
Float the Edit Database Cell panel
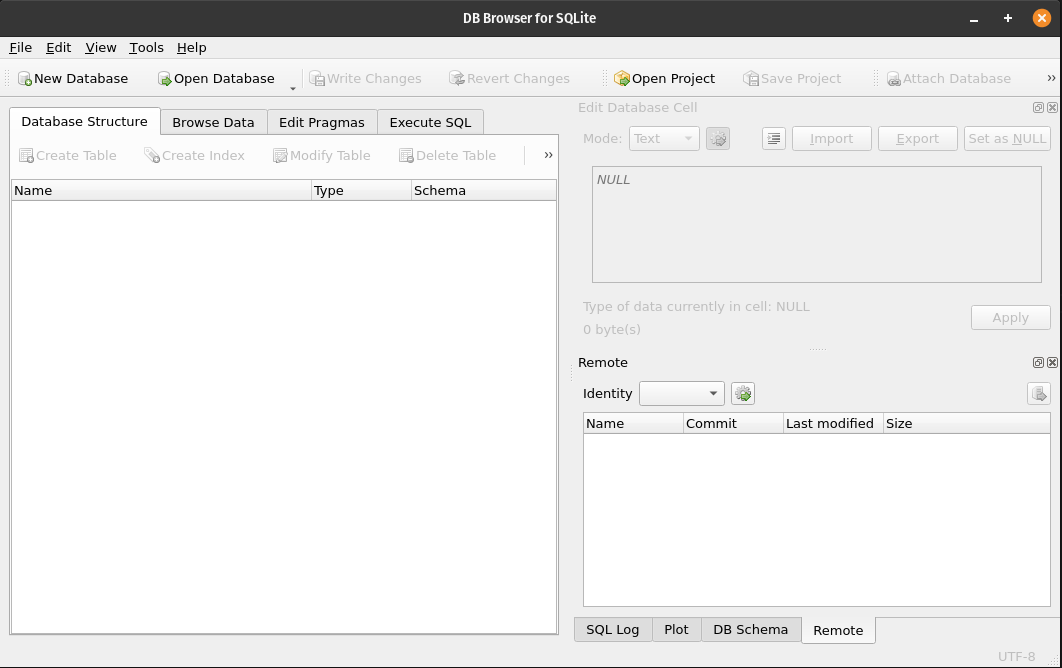pyautogui.click(x=1038, y=108)
